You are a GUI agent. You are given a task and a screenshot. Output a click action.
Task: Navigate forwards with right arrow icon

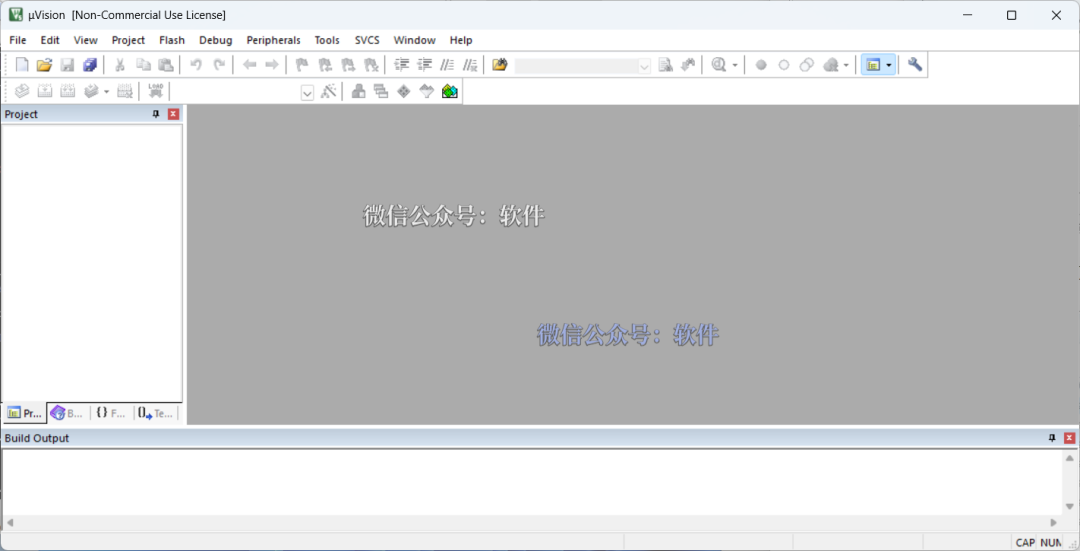(x=272, y=65)
